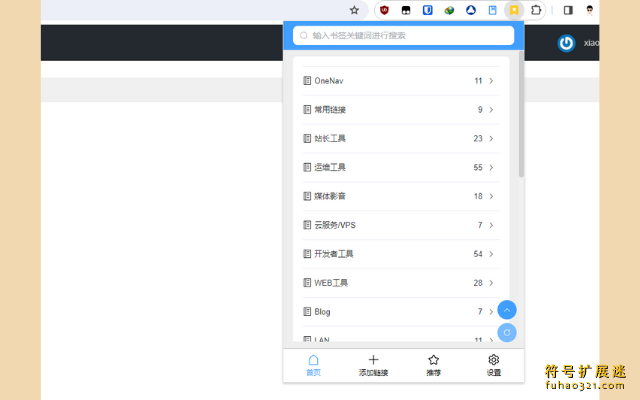
Task: Click the folder icon beside 运维工具
Action: pos(307,168)
